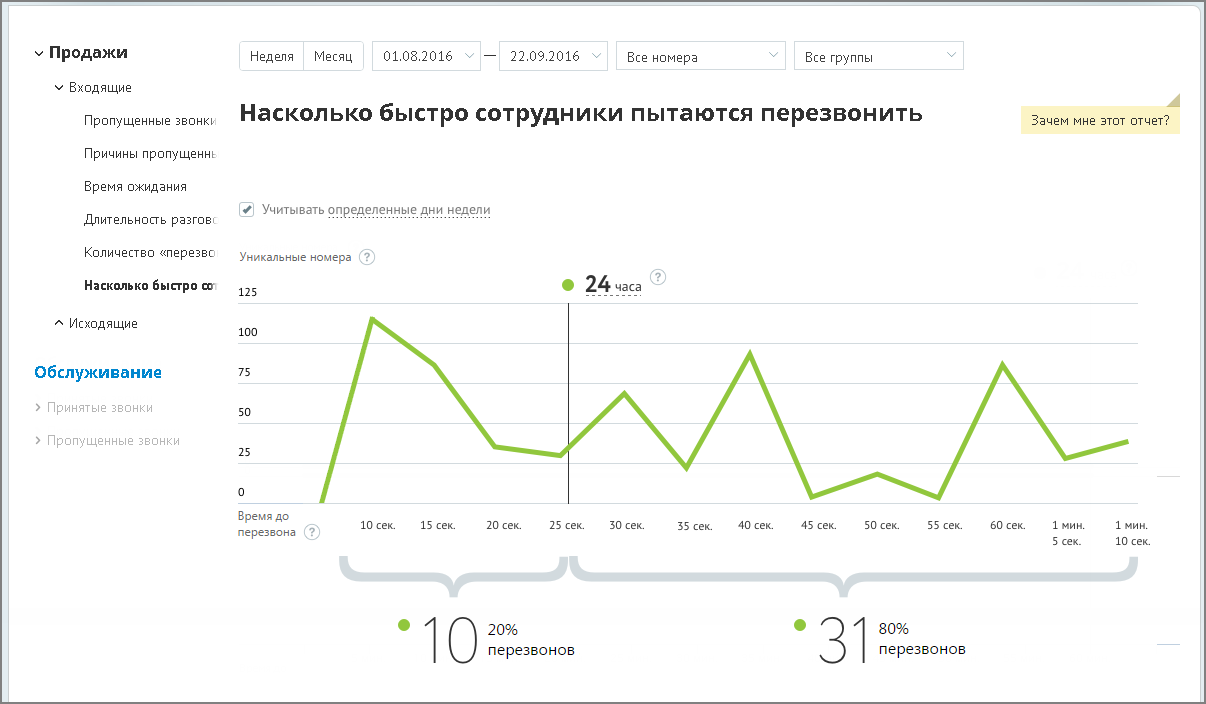Click the 1 мин. 10 сек. axis label
This screenshot has height=704, width=1206.
pos(1133,533)
